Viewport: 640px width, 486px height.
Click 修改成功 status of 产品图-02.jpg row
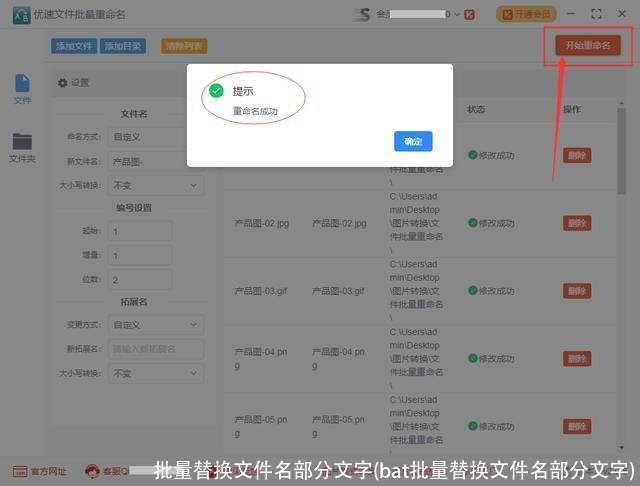tap(491, 223)
